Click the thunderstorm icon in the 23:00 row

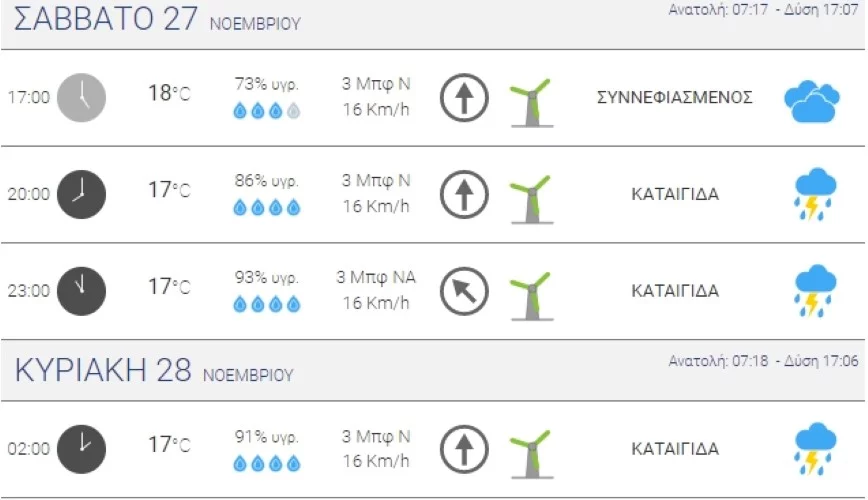tap(815, 290)
